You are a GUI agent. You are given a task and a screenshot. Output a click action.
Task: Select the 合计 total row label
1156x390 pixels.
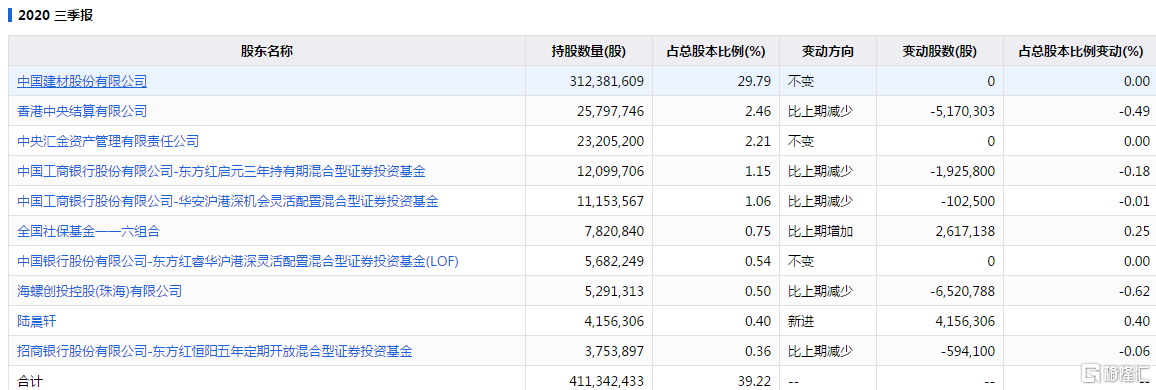click(30, 381)
